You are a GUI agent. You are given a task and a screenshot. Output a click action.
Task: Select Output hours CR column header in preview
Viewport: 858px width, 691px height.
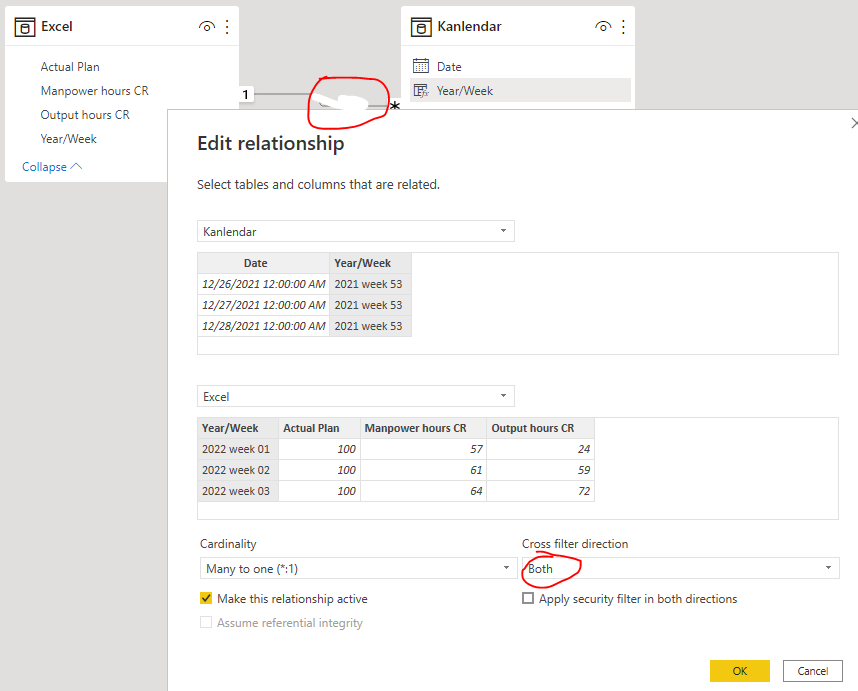pyautogui.click(x=541, y=428)
